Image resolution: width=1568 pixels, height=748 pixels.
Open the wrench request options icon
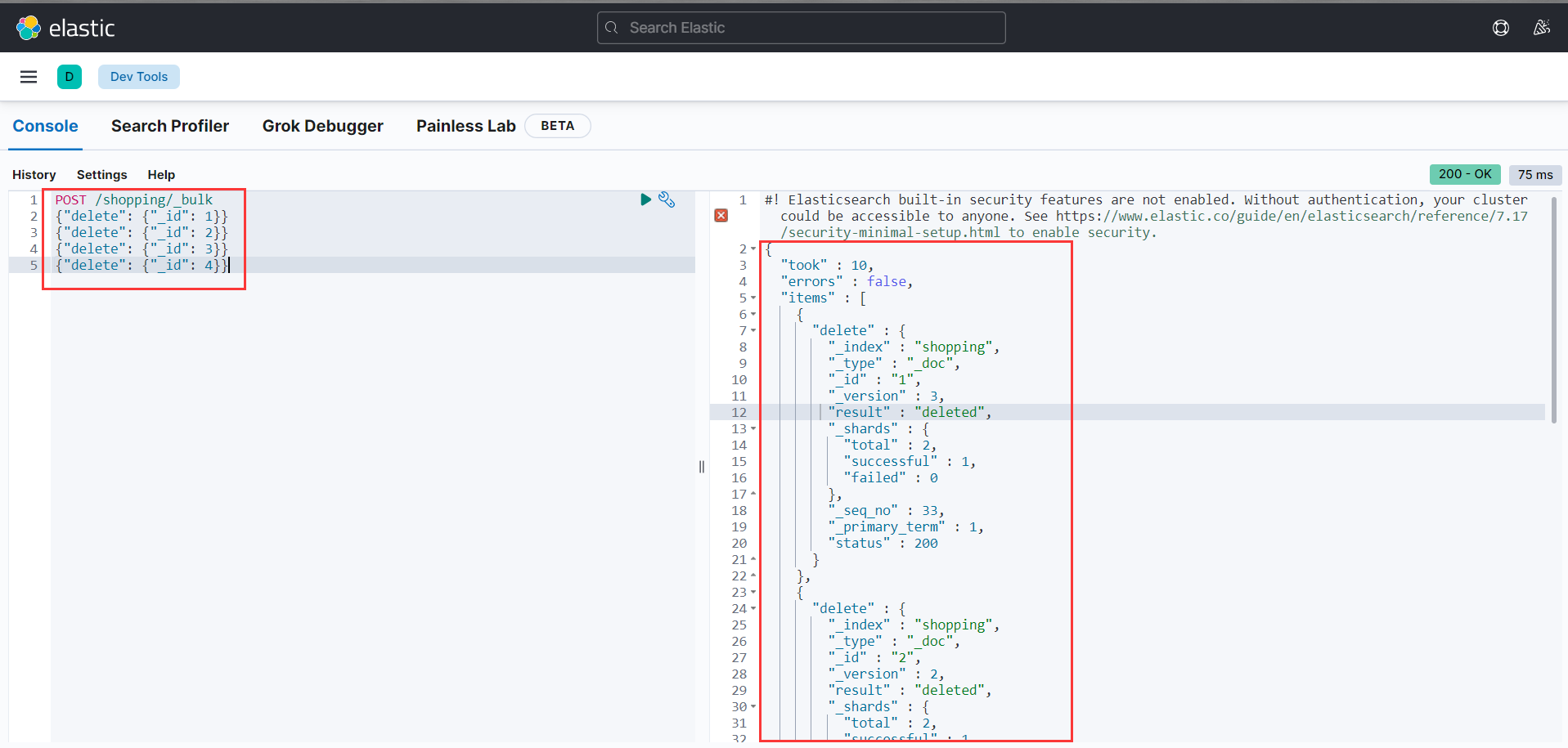667,199
